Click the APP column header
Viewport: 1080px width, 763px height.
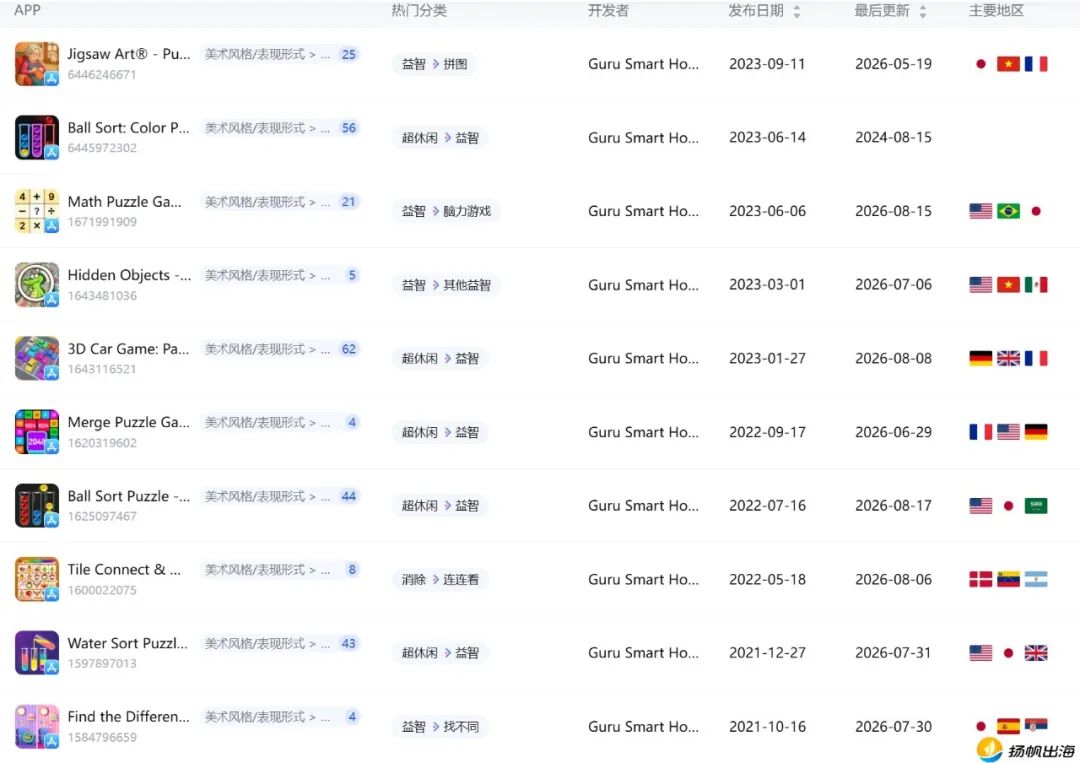pyautogui.click(x=27, y=10)
